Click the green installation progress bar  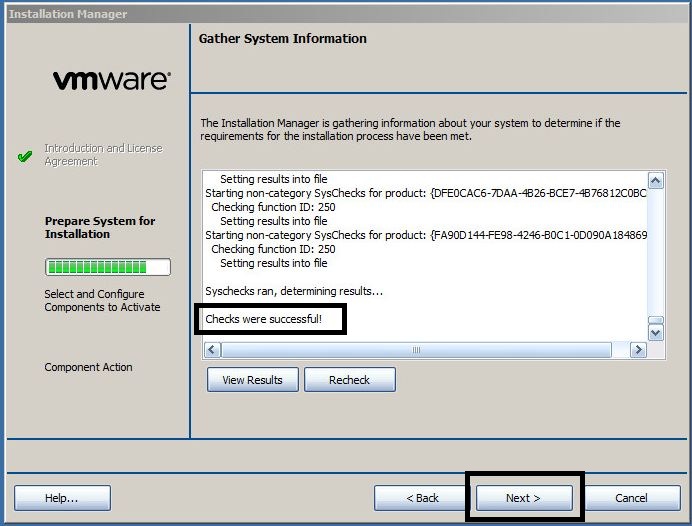(x=107, y=267)
